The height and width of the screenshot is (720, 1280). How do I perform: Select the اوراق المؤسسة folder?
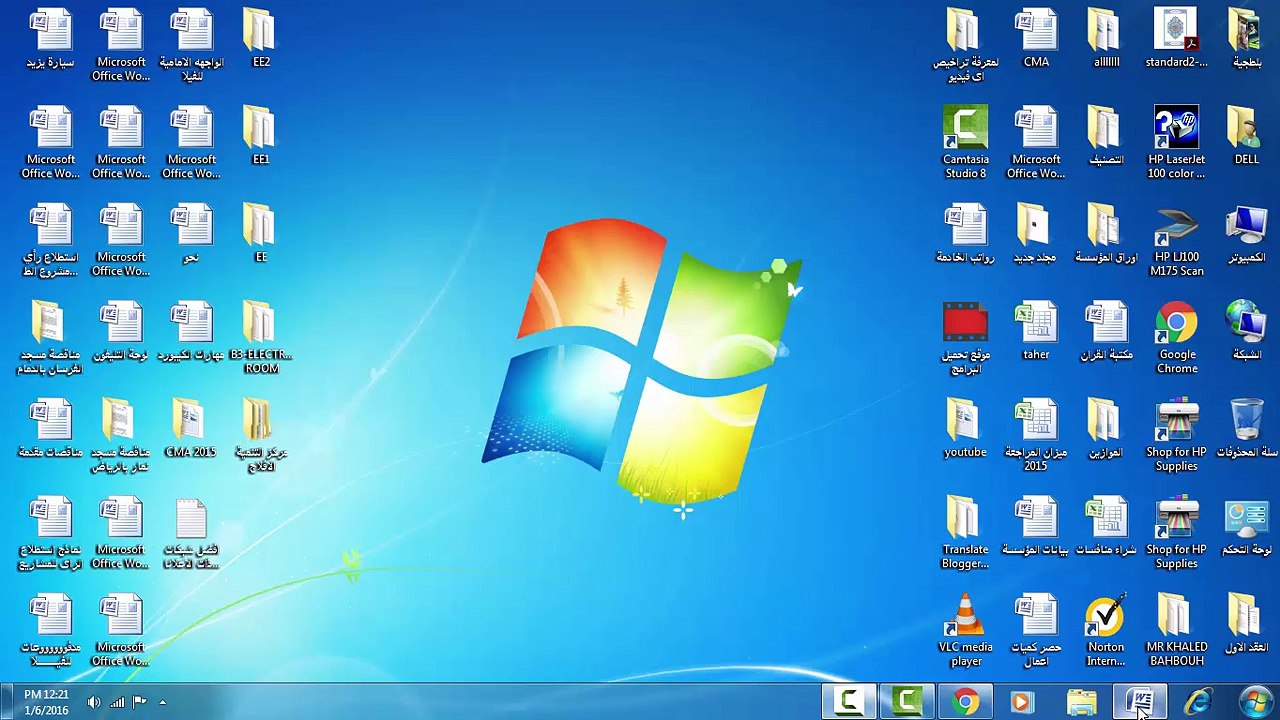tap(1105, 234)
